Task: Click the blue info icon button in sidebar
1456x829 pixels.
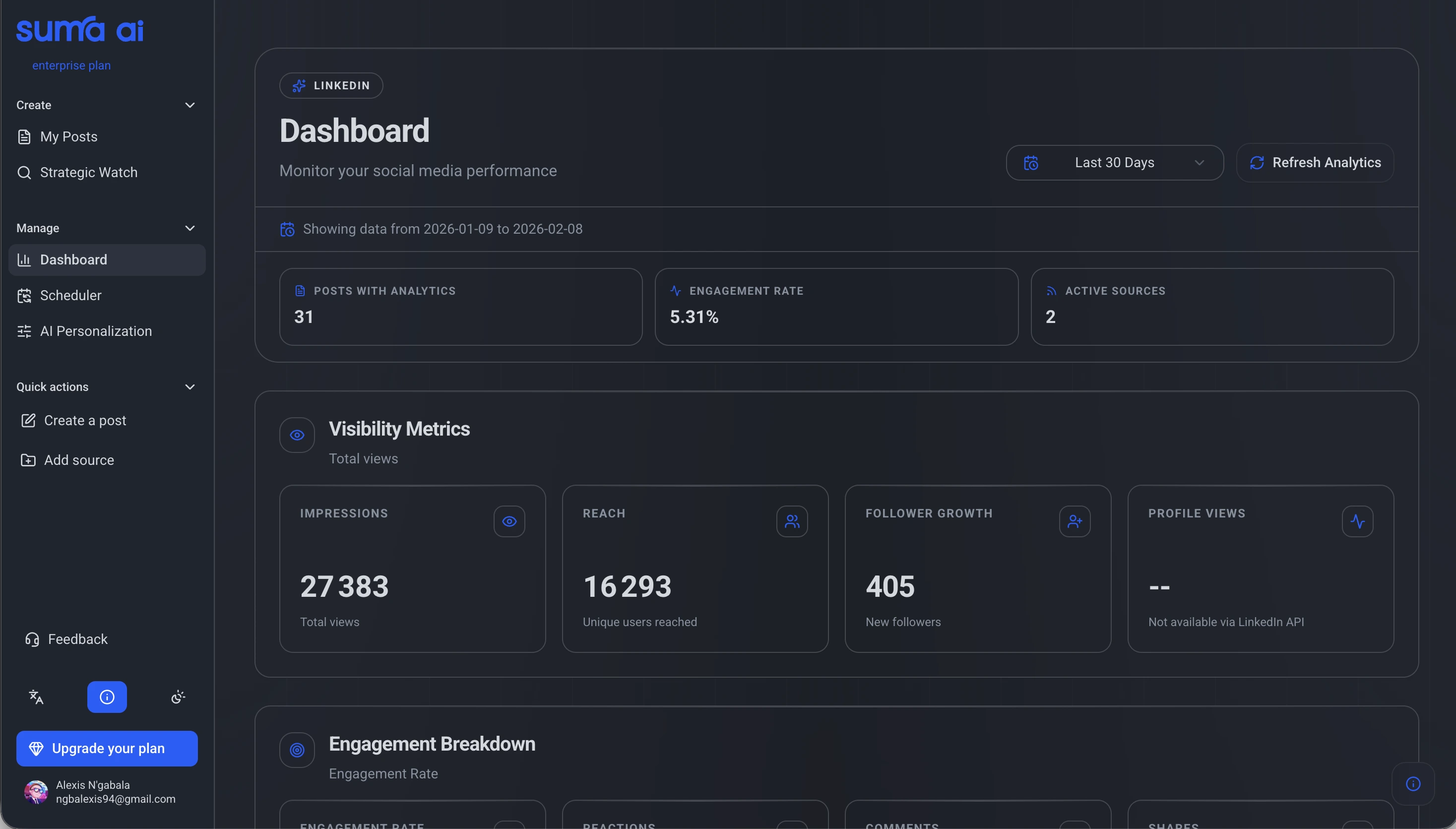Action: [x=107, y=697]
